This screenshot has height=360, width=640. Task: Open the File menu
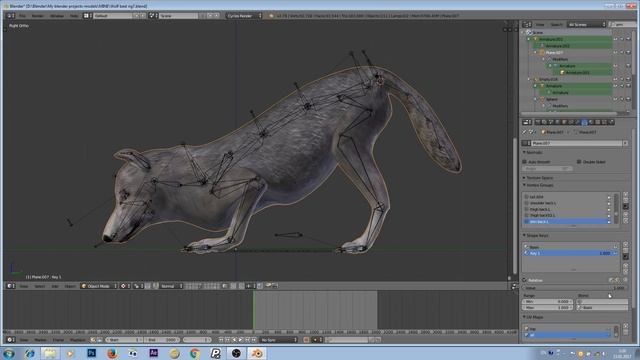pos(22,16)
